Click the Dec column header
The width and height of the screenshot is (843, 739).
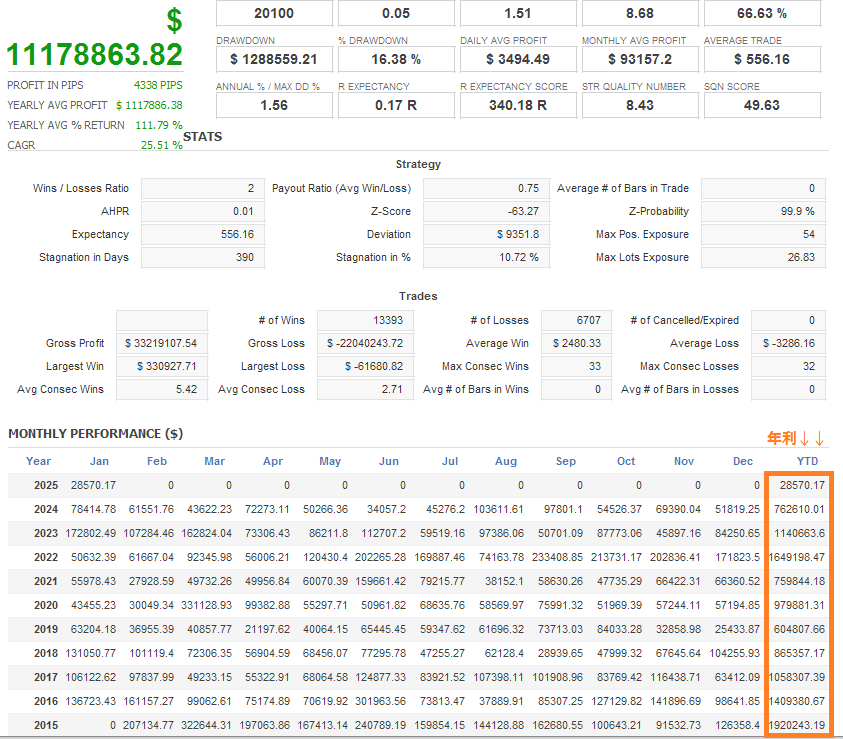[x=742, y=461]
